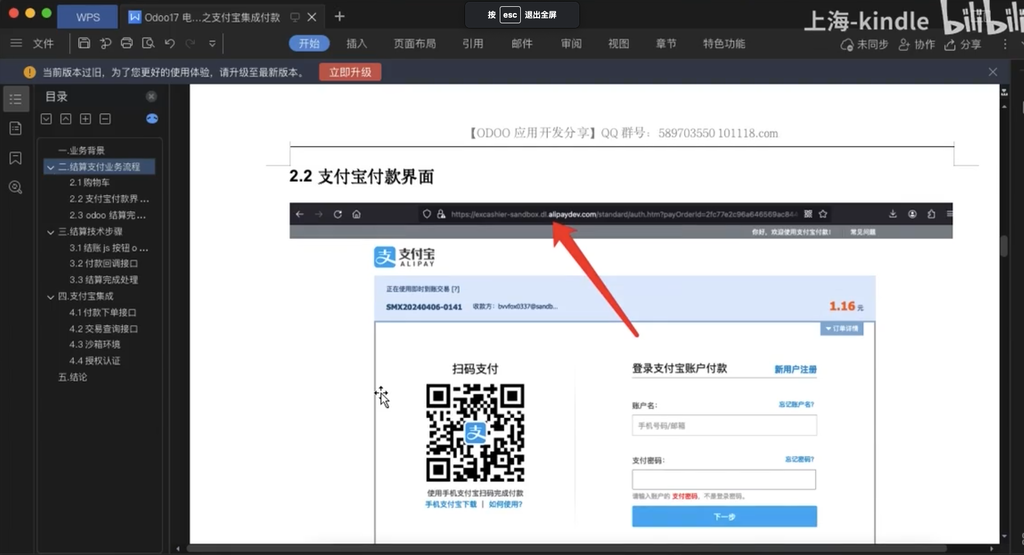Expand the quick access toolbar customize arrow
This screenshot has height=555, width=1024.
[212, 44]
